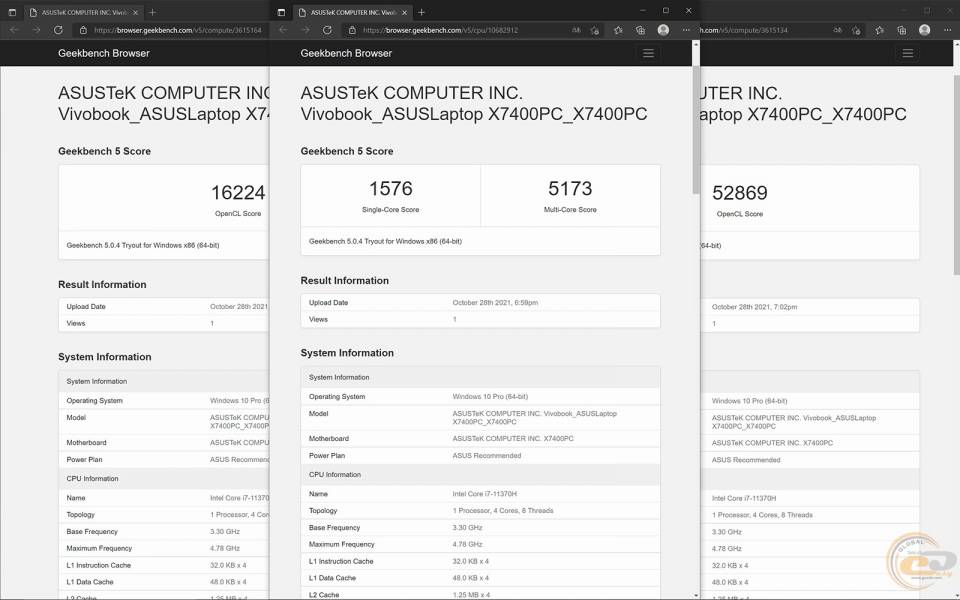
Task: Expand the hamburger menu in the right window
Action: pyautogui.click(x=908, y=53)
